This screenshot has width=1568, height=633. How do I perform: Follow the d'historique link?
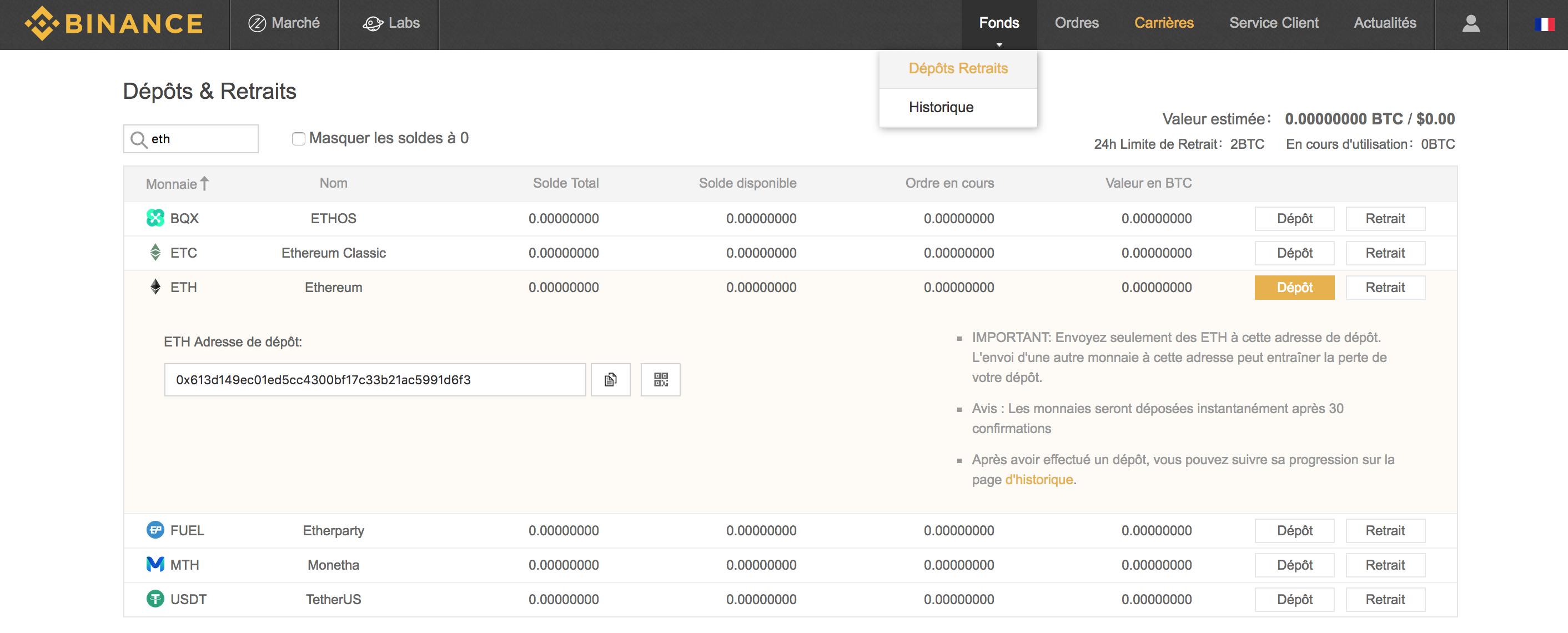tap(1038, 480)
